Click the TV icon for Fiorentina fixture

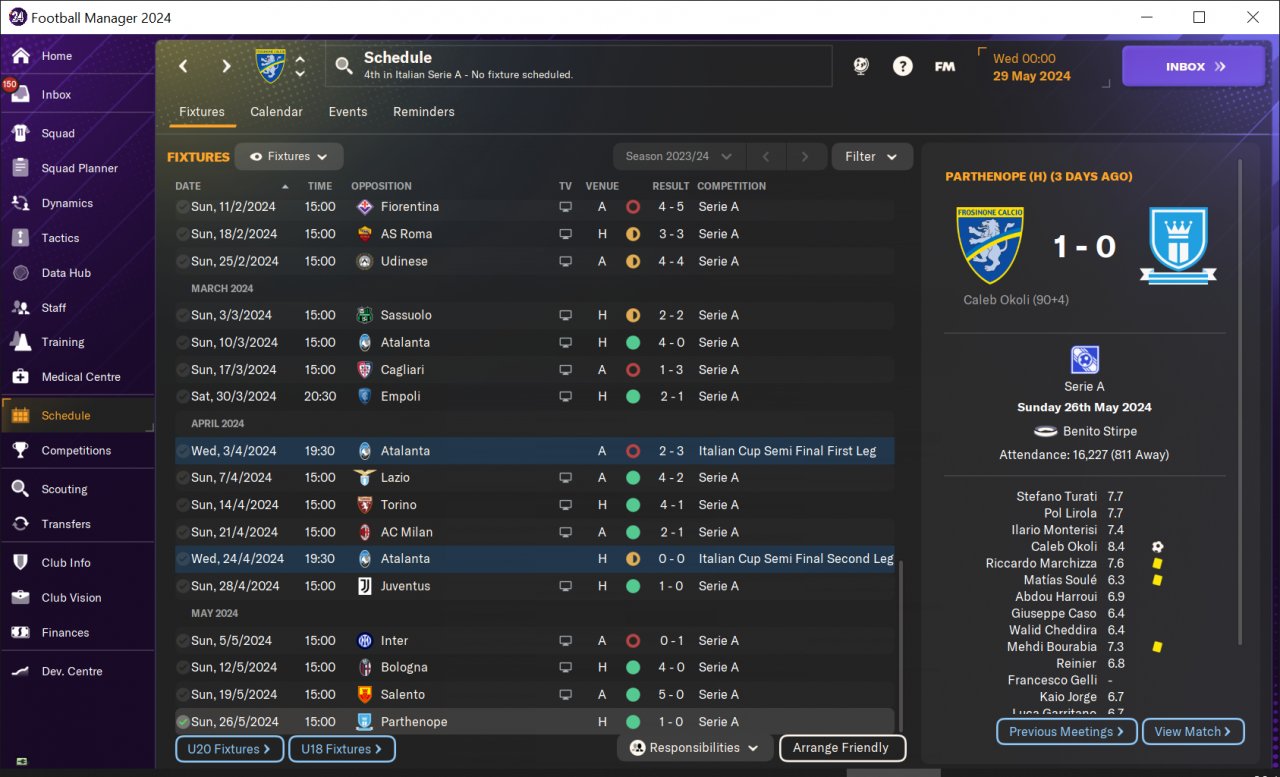click(x=565, y=207)
